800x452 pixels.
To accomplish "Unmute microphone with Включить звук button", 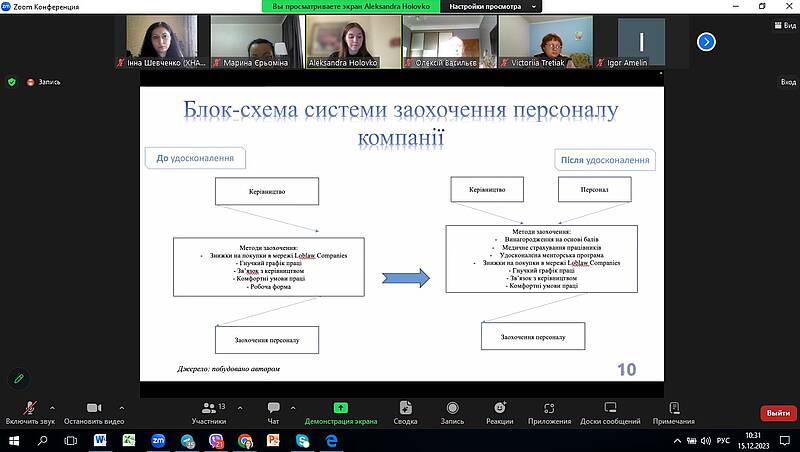I will [28, 412].
